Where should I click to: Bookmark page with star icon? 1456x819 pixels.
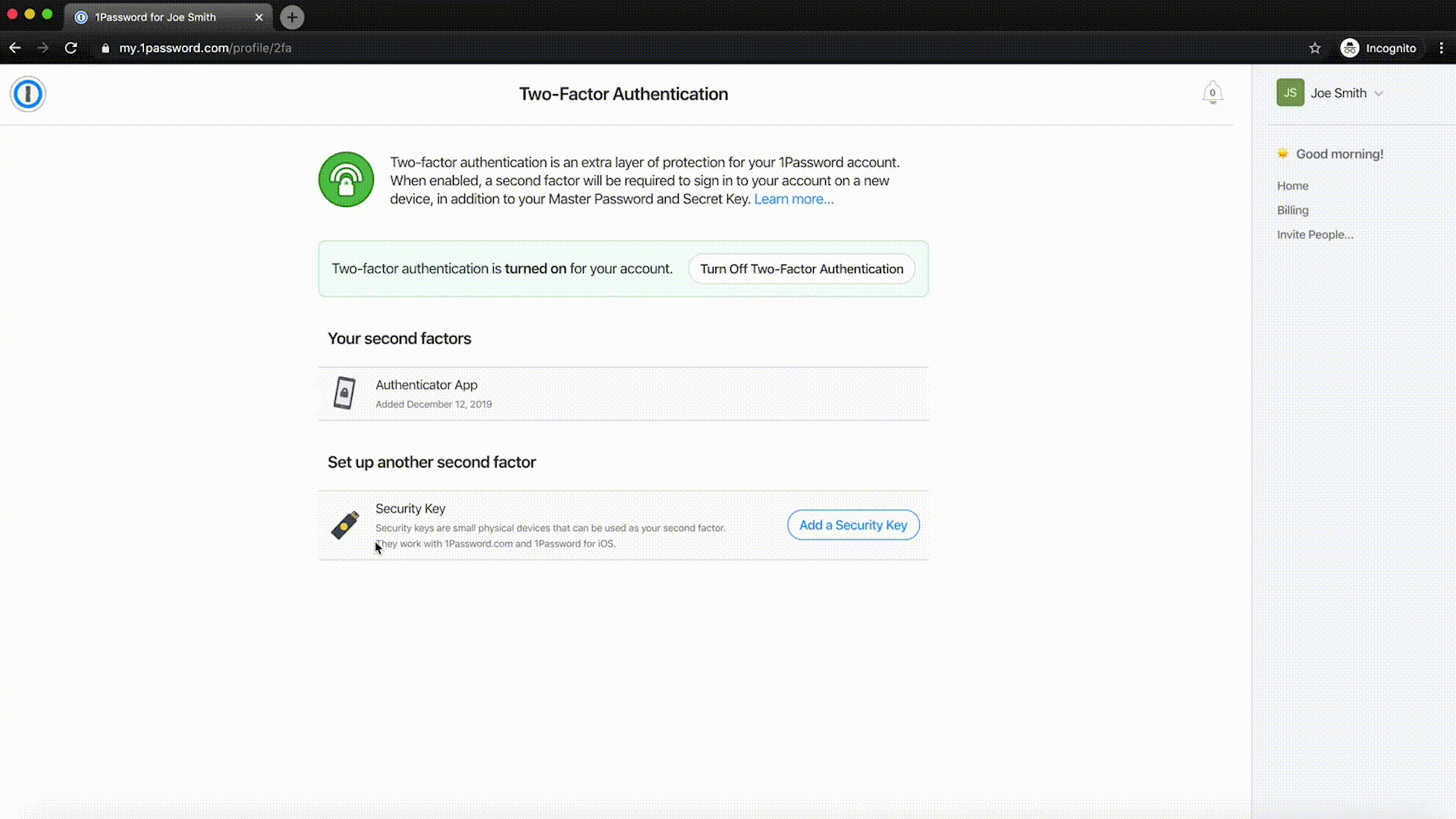tap(1315, 48)
